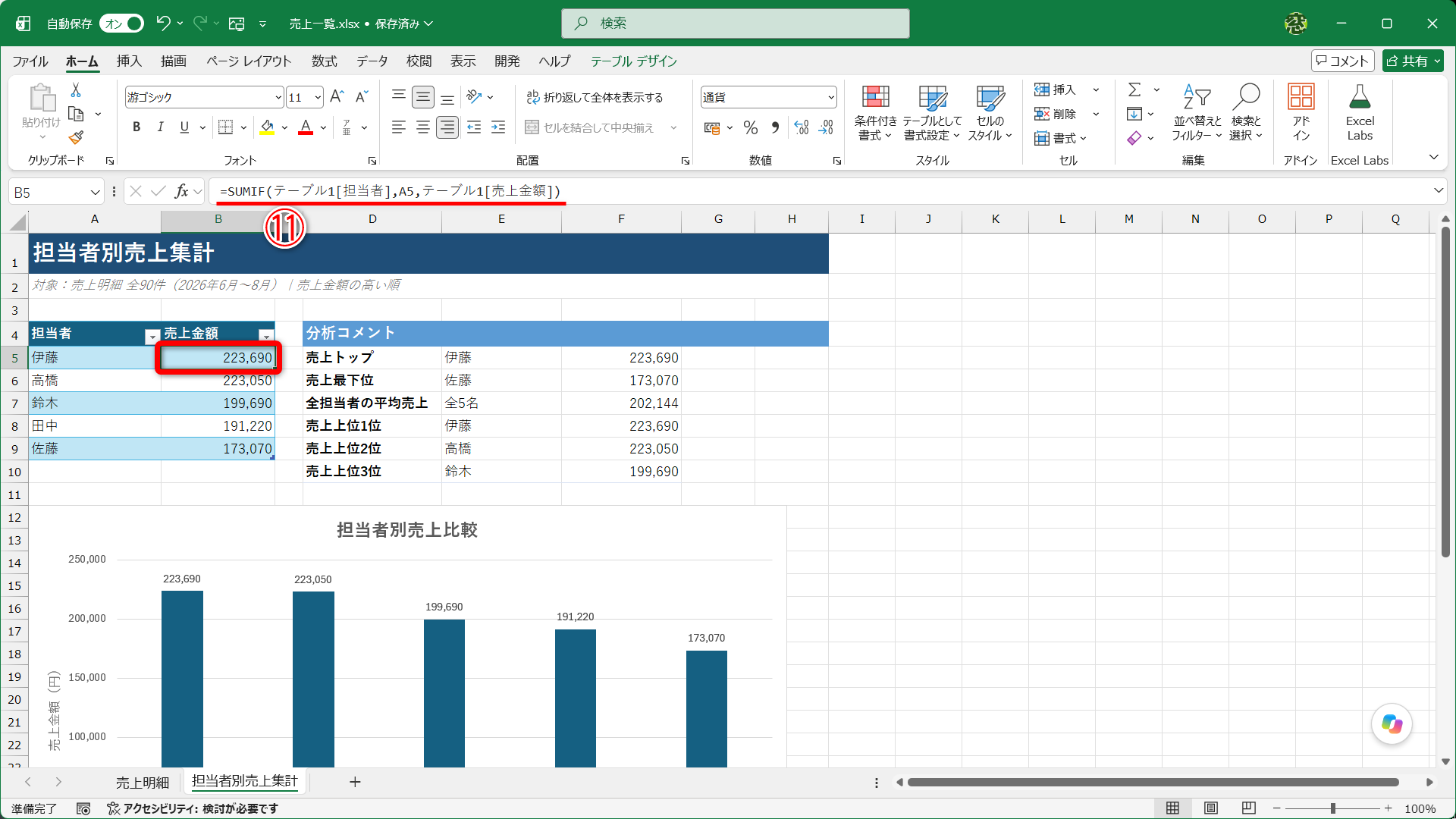This screenshot has width=1456, height=819.
Task: Open the number format dropdown
Action: click(831, 97)
